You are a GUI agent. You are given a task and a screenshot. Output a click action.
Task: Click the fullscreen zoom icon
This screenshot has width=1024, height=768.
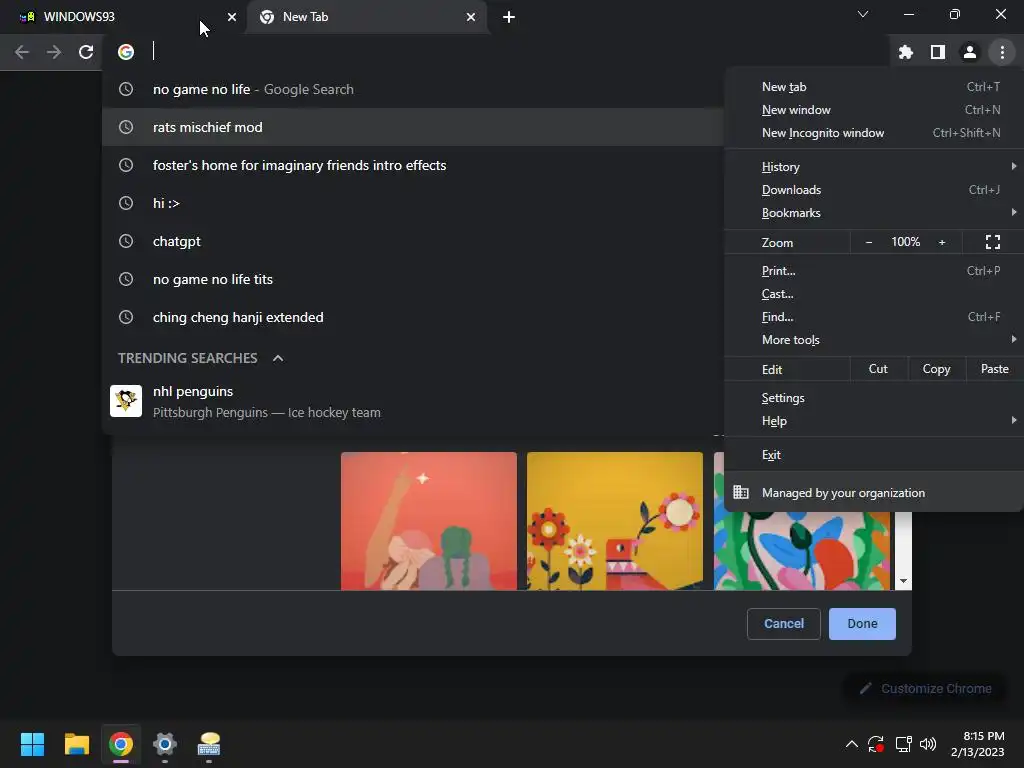(993, 242)
